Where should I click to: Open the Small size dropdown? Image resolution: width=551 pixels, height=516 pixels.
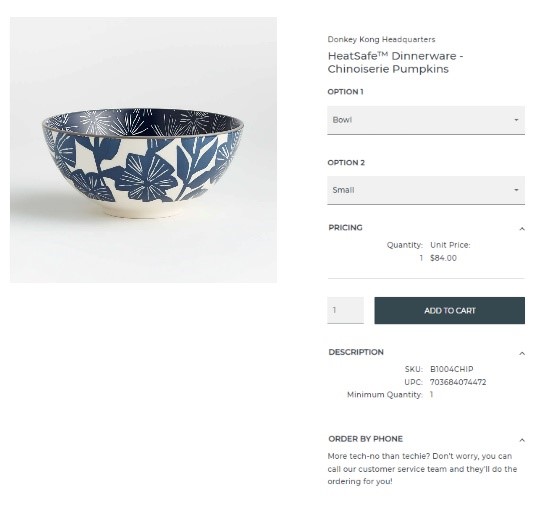(426, 190)
